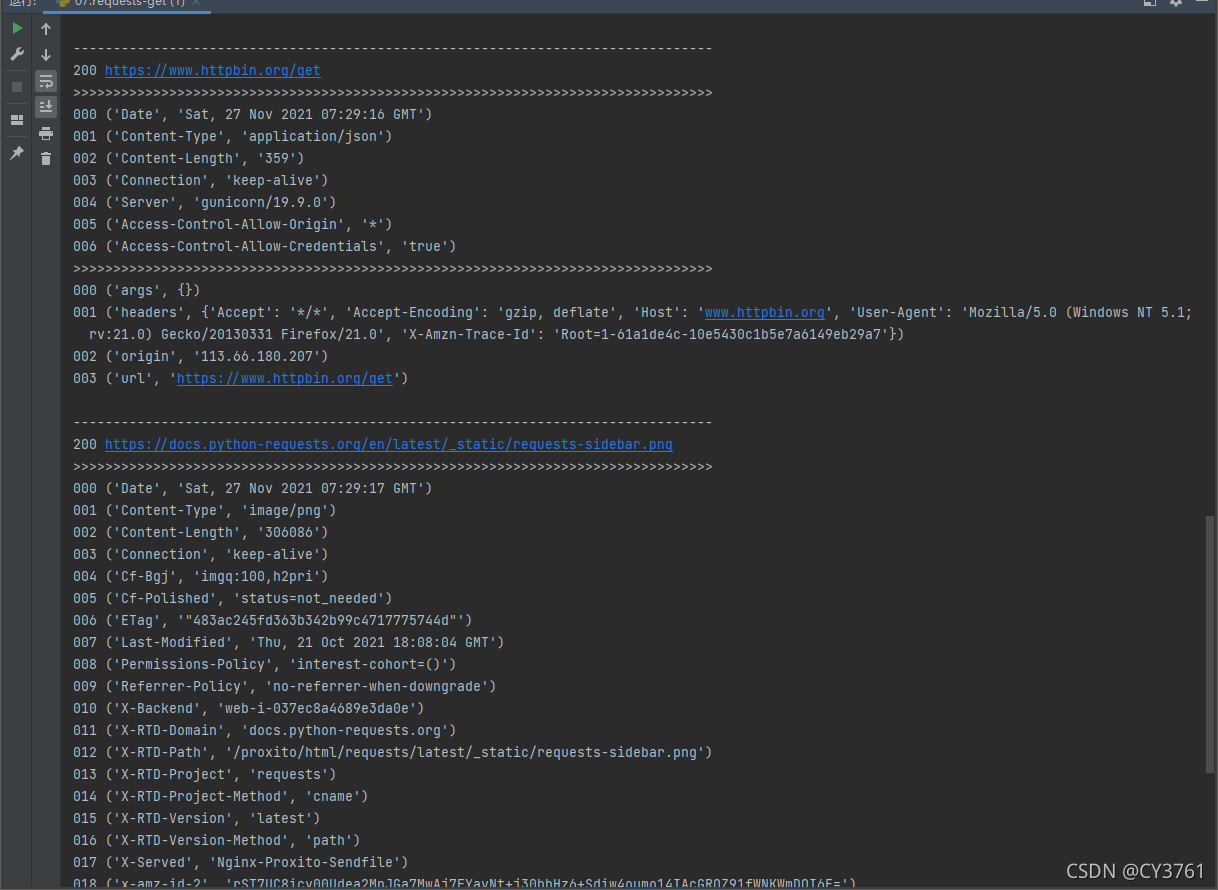
Task: Open the requests-sidebar.png documentation link
Action: point(389,445)
